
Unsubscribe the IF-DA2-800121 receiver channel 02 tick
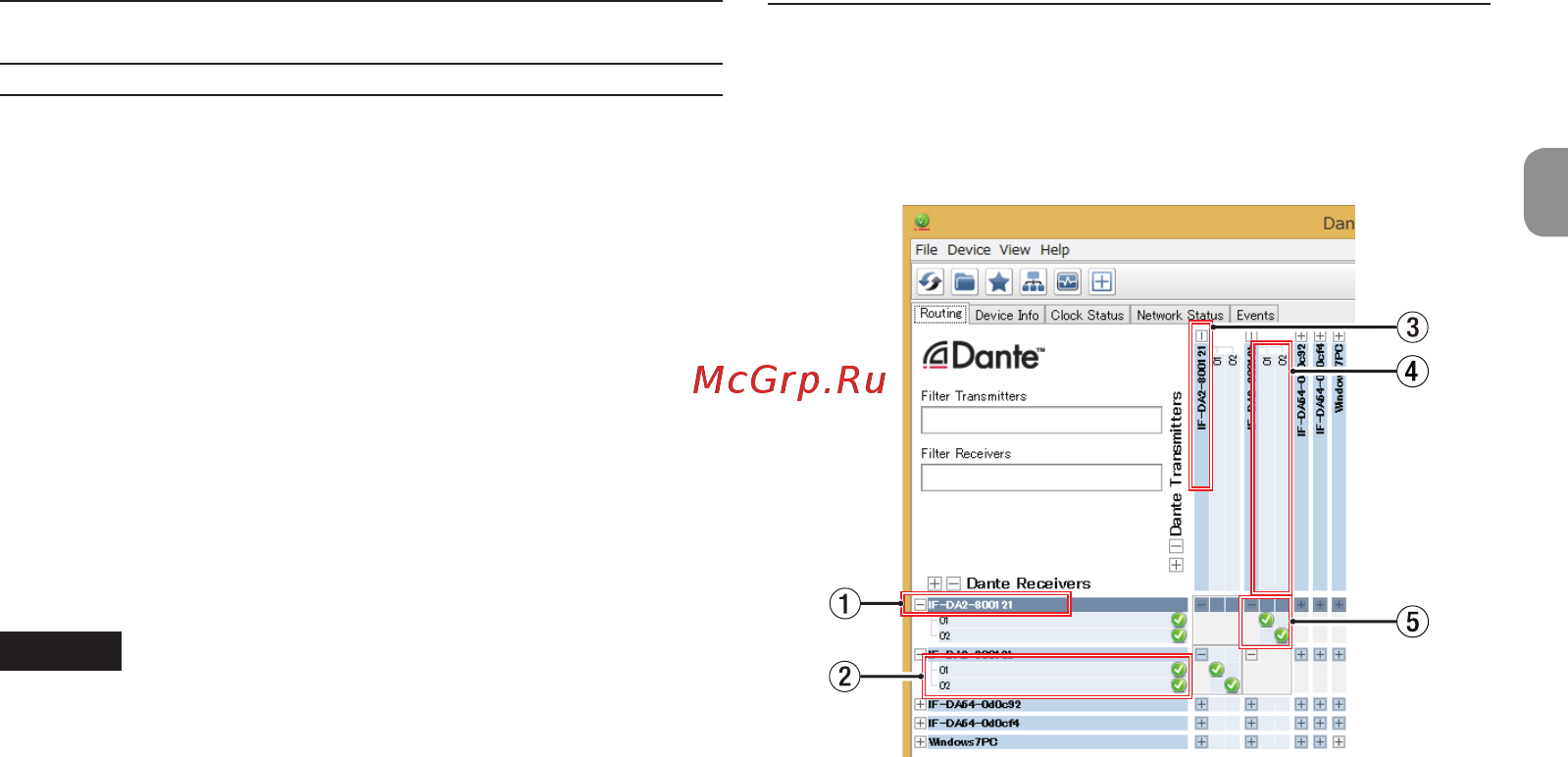click(x=1281, y=635)
